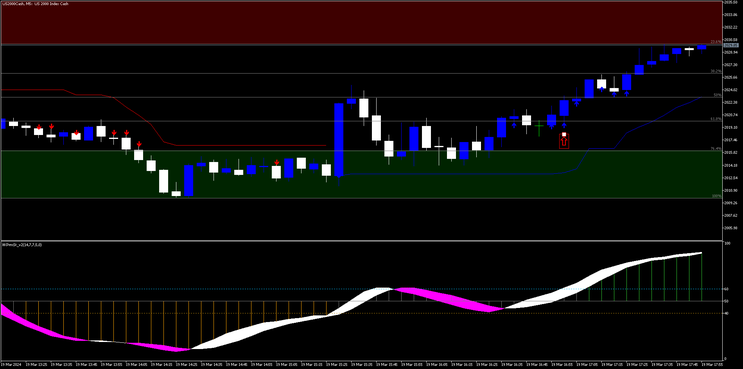Image resolution: width=743 pixels, height=369 pixels.
Task: Select the red outlined up-arrow object
Action: pyautogui.click(x=564, y=141)
